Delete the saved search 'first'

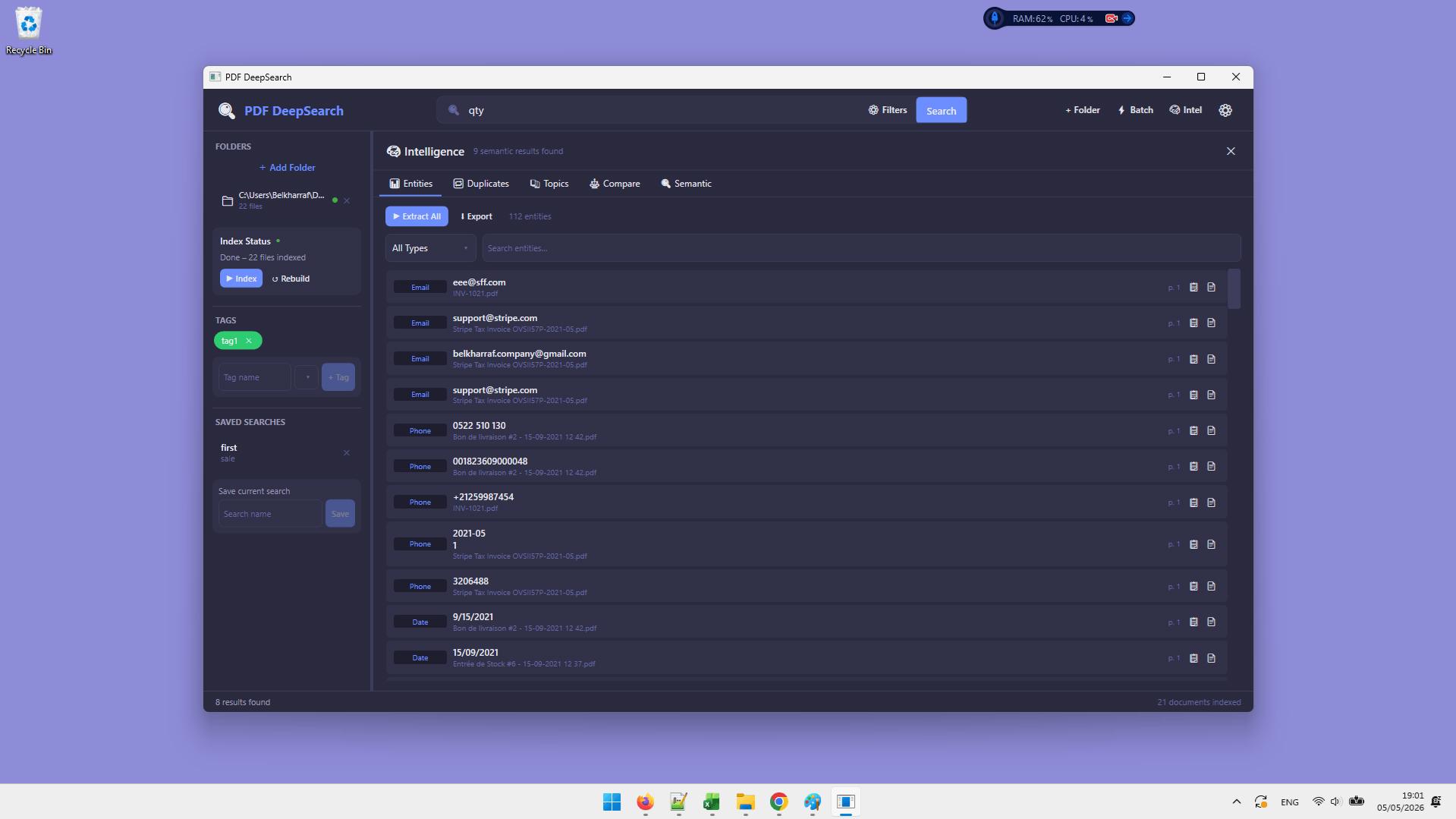click(347, 453)
